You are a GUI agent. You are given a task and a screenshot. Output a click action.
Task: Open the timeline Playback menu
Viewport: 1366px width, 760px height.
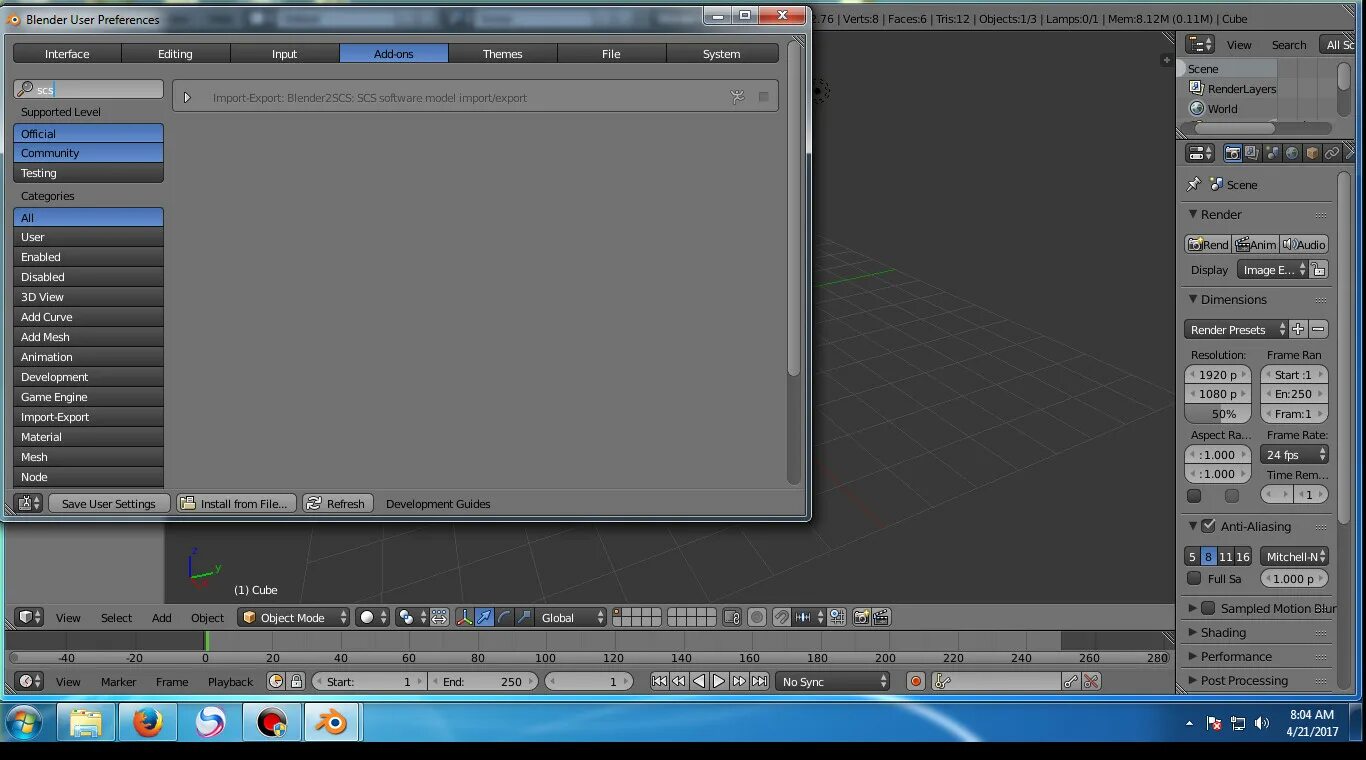pyautogui.click(x=231, y=682)
